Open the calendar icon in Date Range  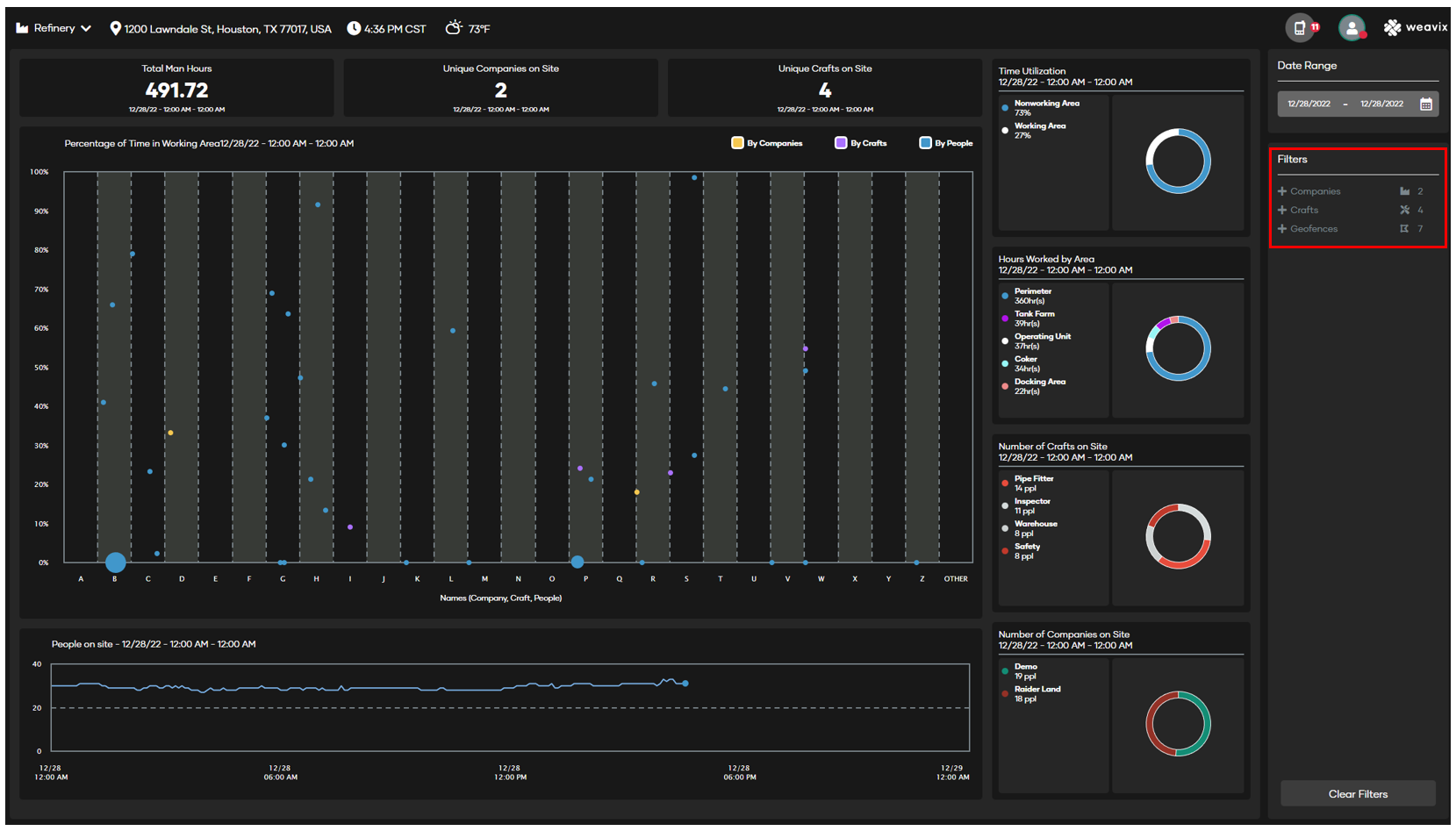[x=1426, y=104]
